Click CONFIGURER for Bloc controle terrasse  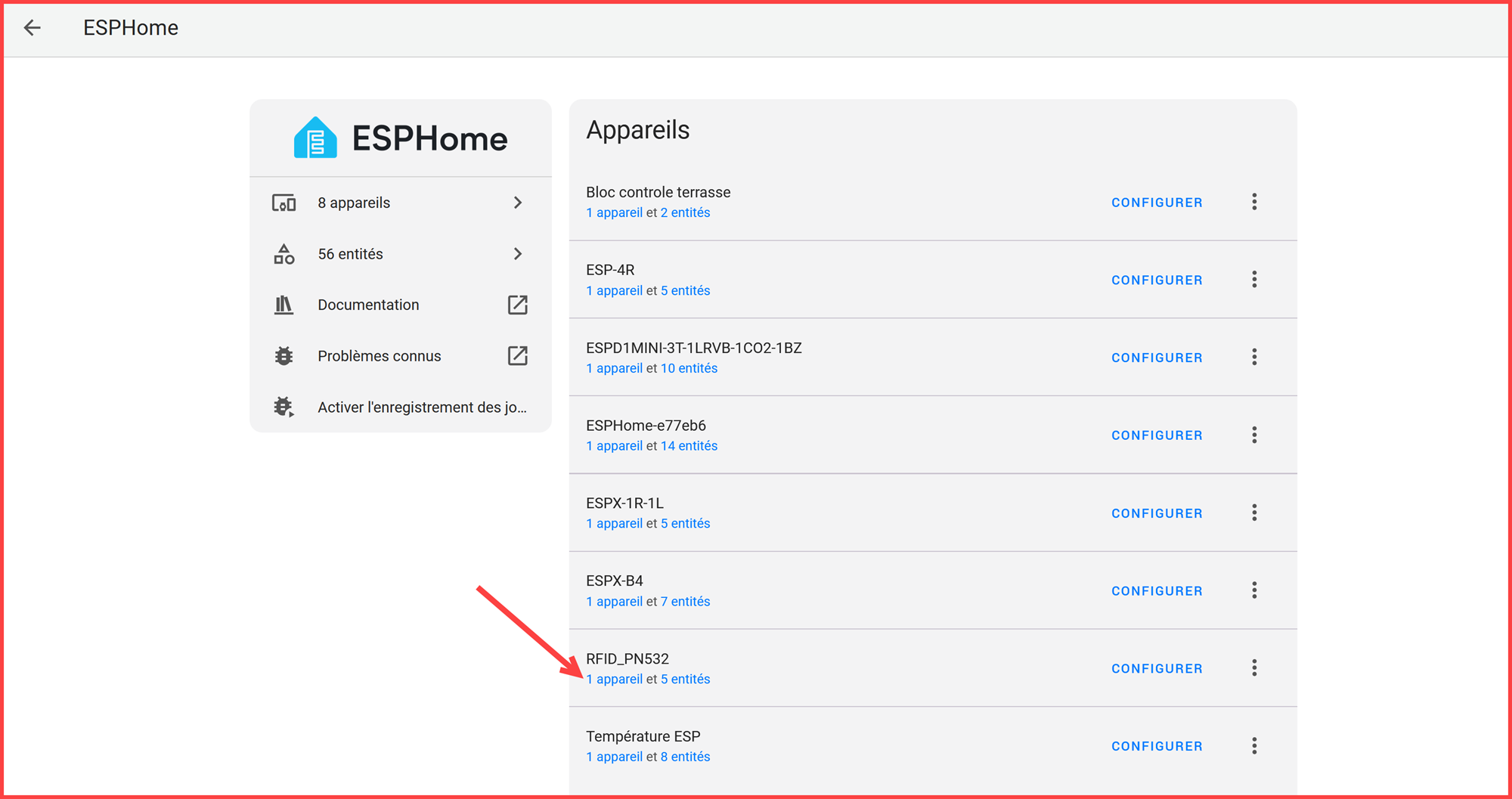click(x=1157, y=203)
